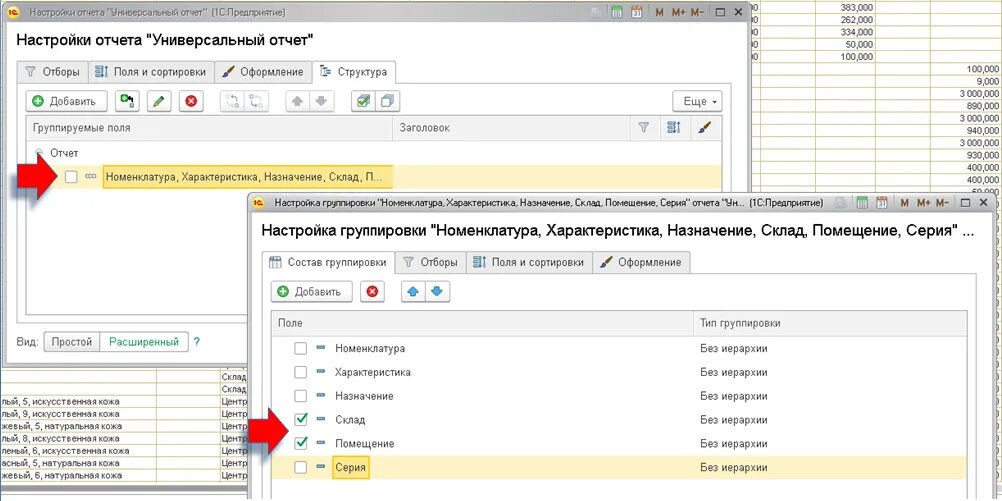This screenshot has height=501, width=1002.
Task: Click the first disabled grouping-move icon
Action: 233,101
